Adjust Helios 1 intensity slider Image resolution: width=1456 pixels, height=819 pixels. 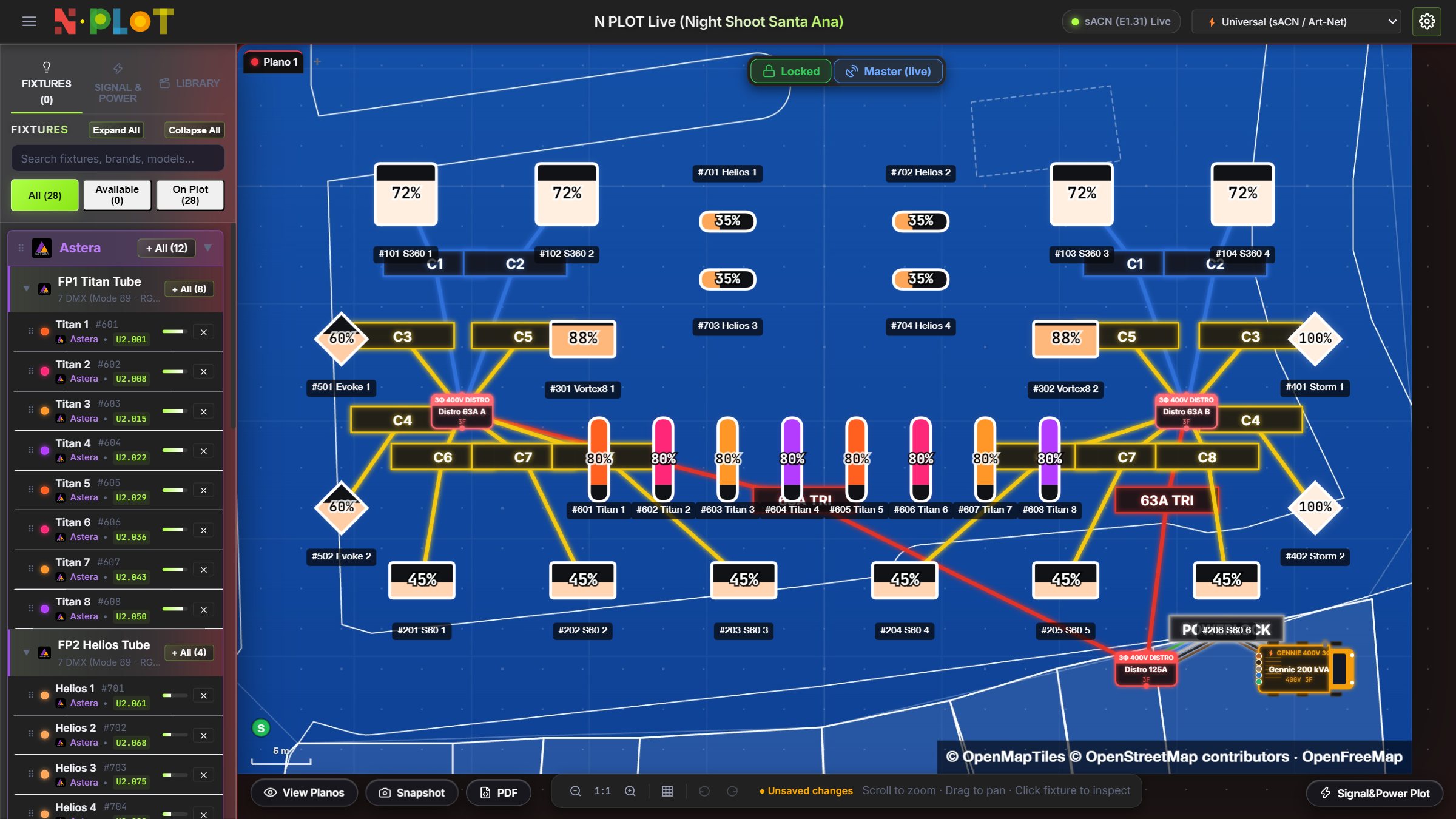coord(175,695)
